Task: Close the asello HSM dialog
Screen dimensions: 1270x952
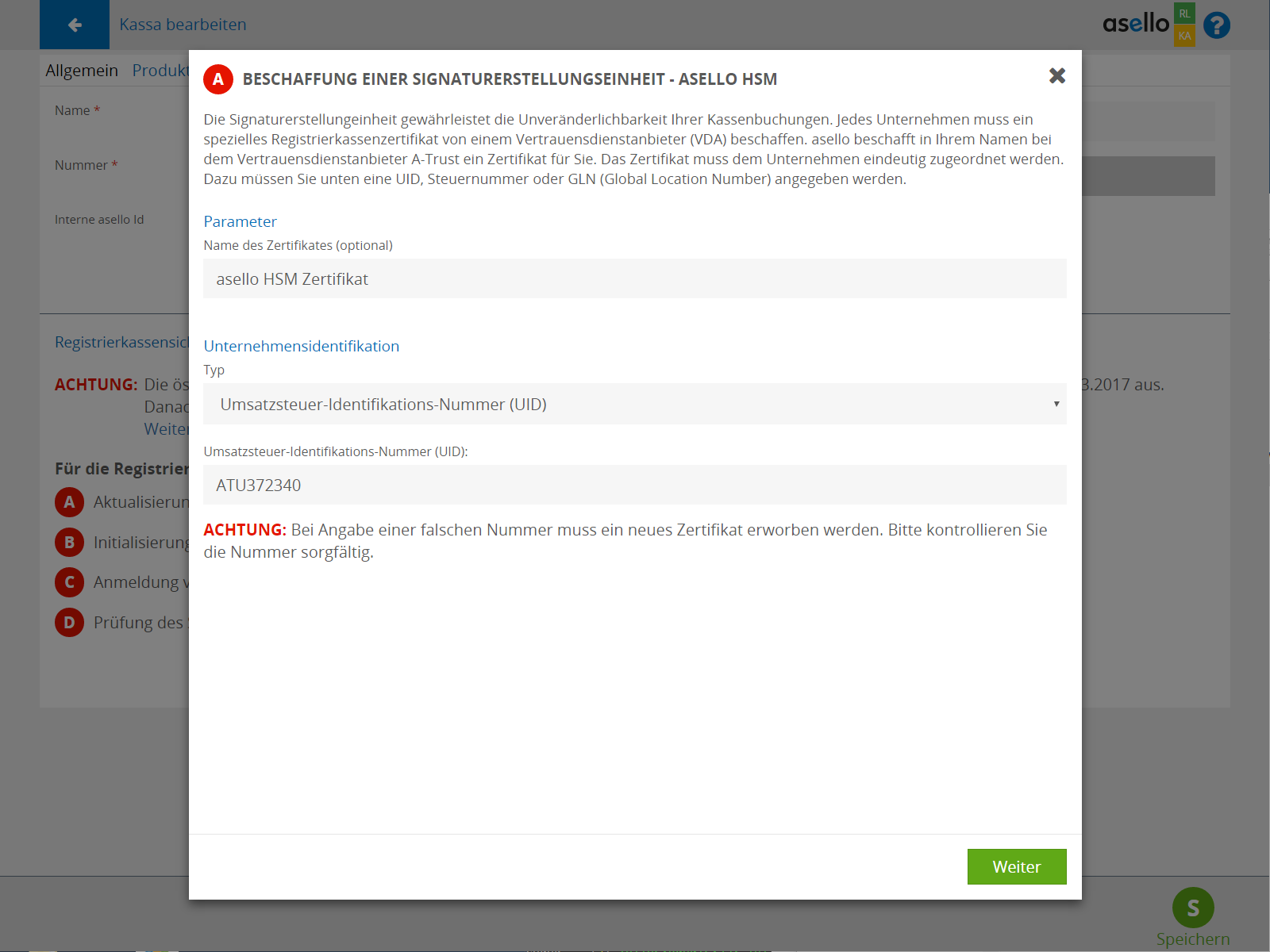Action: click(1056, 76)
